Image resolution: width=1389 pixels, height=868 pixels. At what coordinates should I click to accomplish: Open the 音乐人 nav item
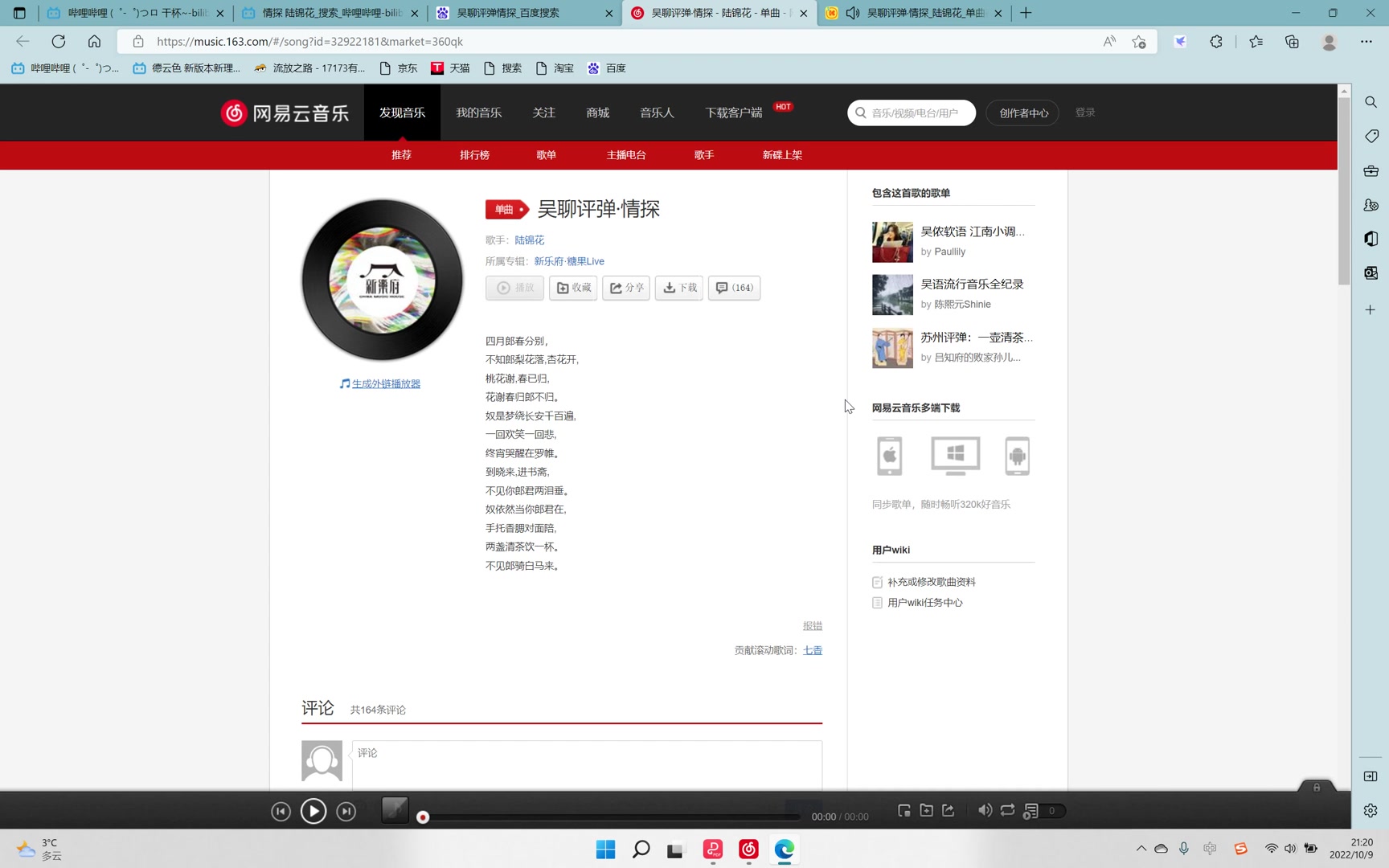[657, 113]
